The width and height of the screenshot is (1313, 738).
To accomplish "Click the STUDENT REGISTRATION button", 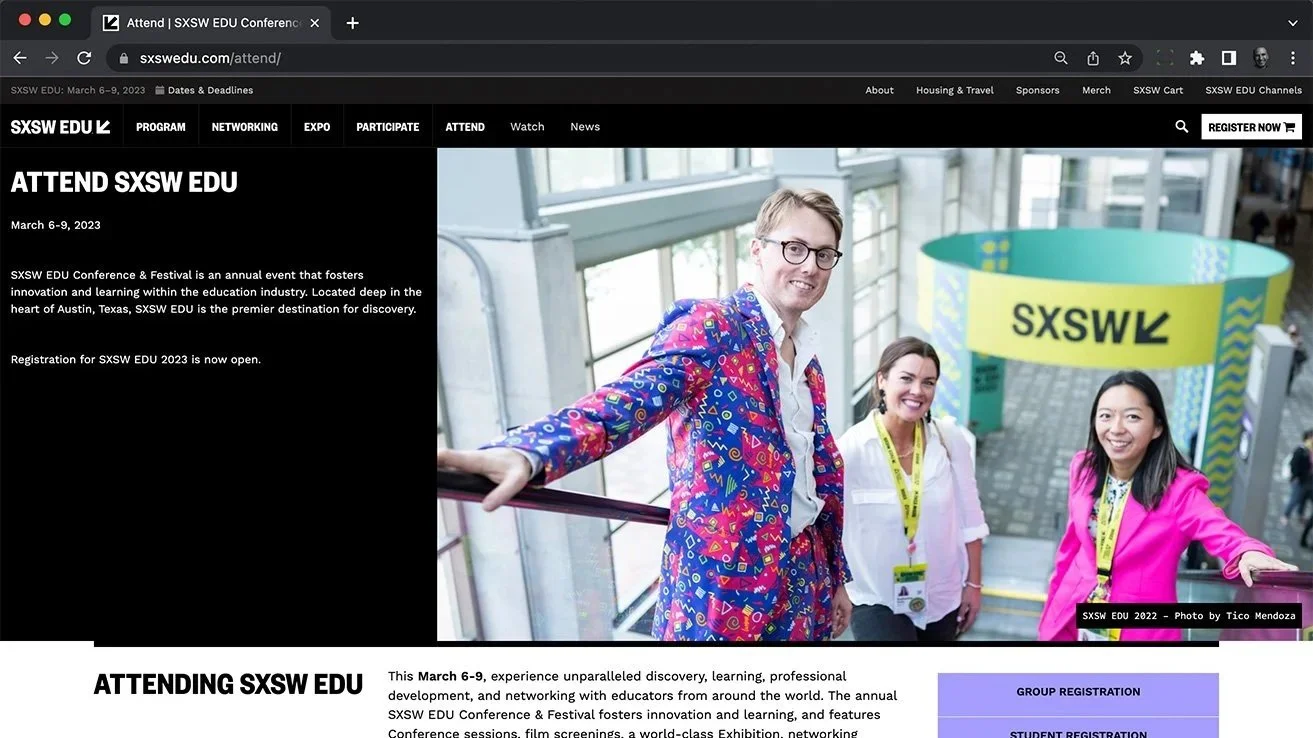I will [x=1078, y=729].
